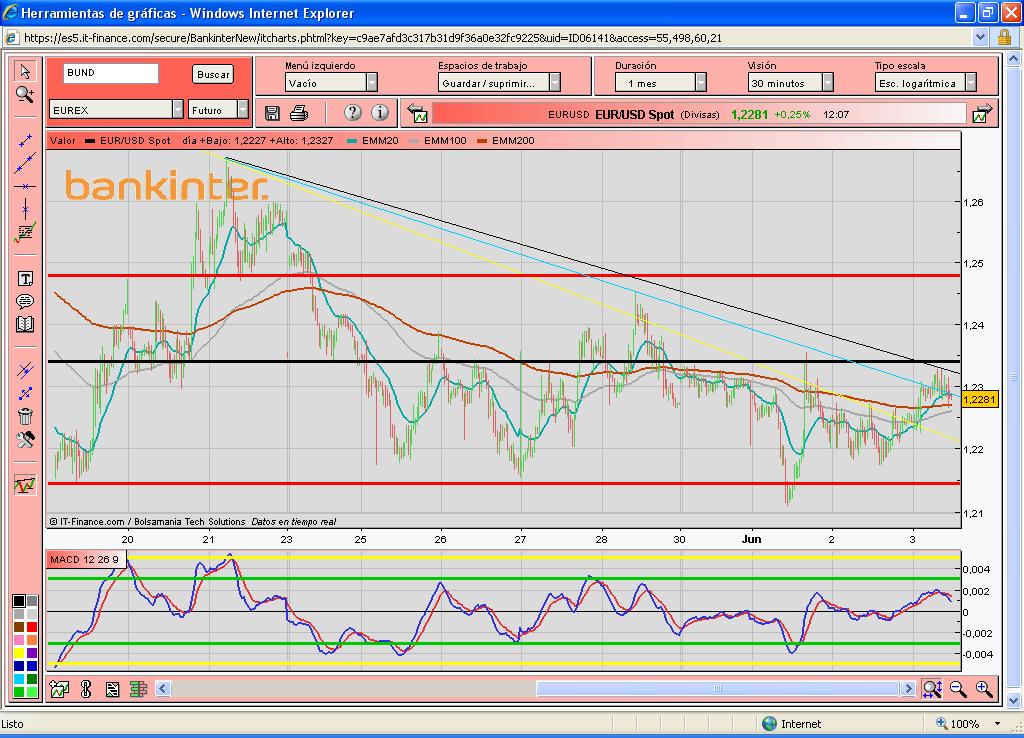This screenshot has height=738, width=1024.
Task: Click the MACD 12 26 9 label
Action: point(84,559)
